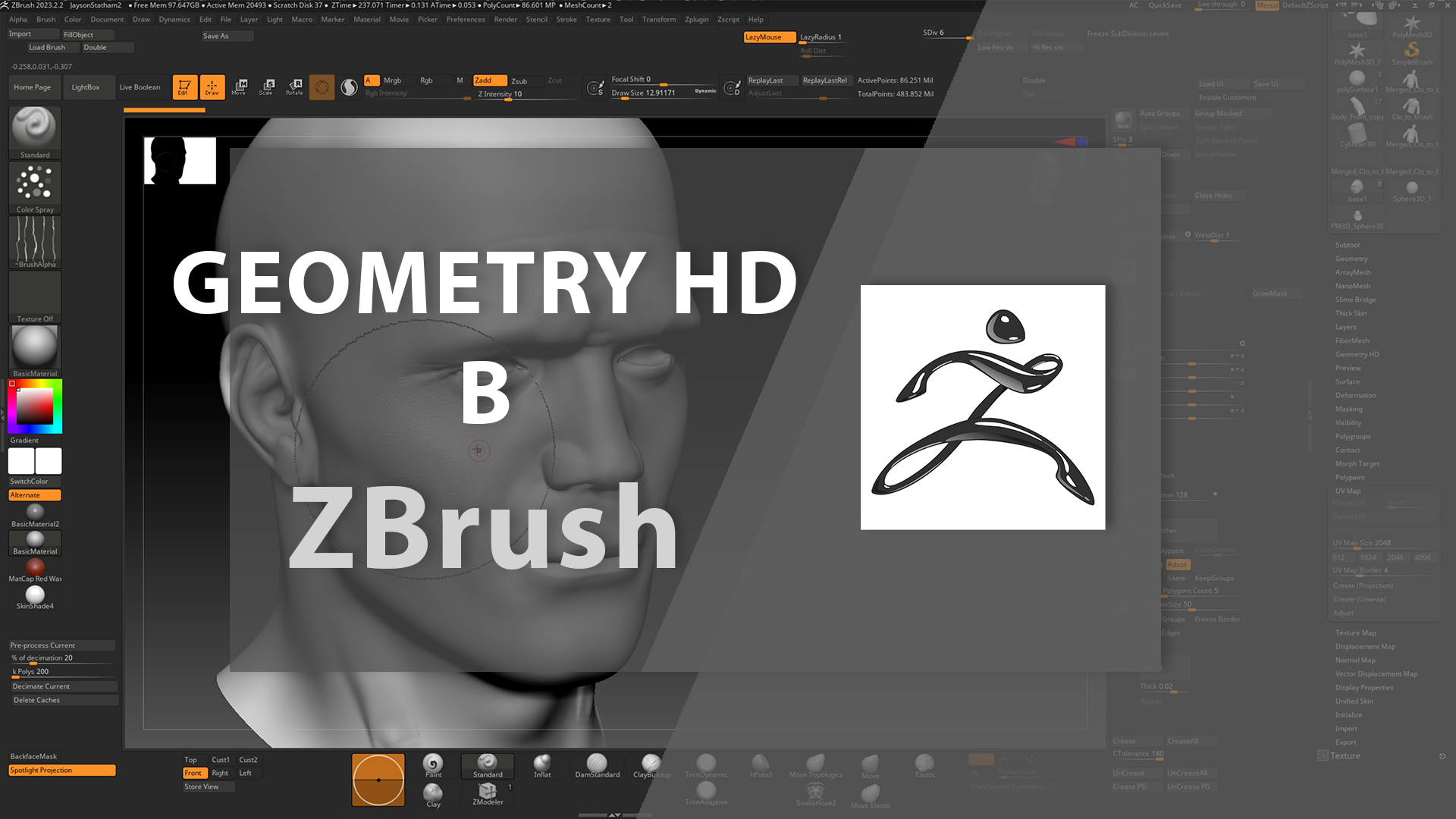Toggle the Rgb channel button
The height and width of the screenshot is (819, 1456).
(426, 80)
